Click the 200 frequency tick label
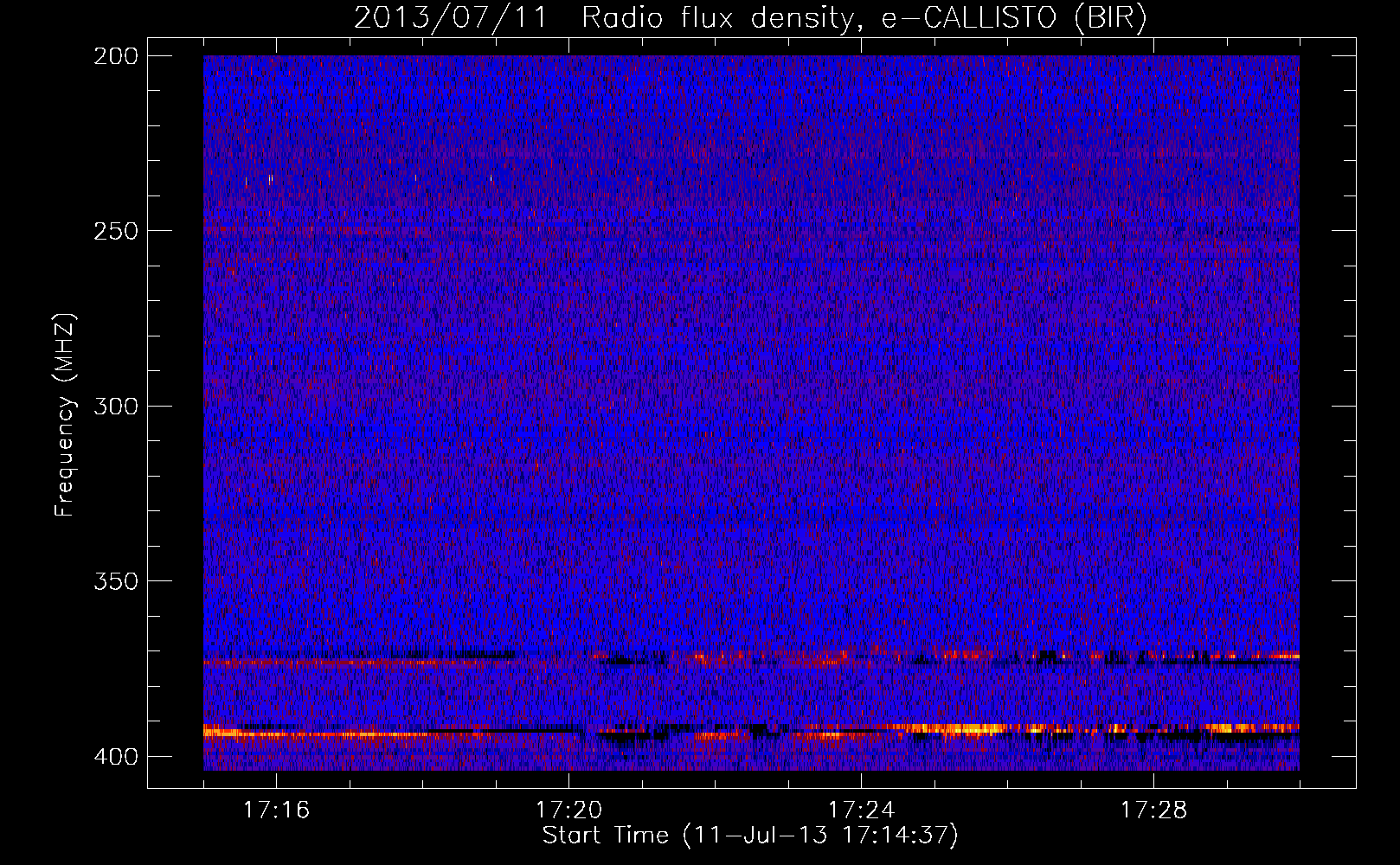 [116, 55]
